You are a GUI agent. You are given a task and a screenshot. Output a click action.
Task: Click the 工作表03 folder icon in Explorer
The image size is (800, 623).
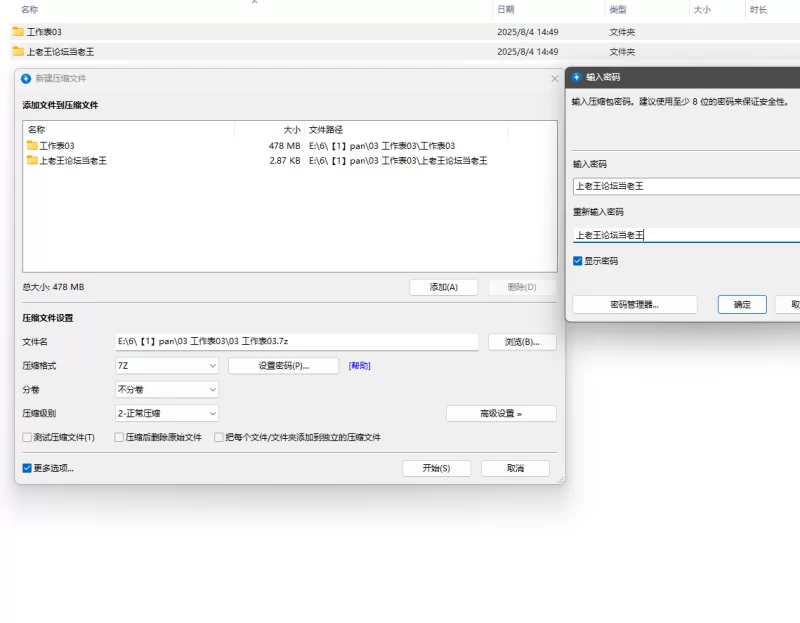[x=18, y=32]
